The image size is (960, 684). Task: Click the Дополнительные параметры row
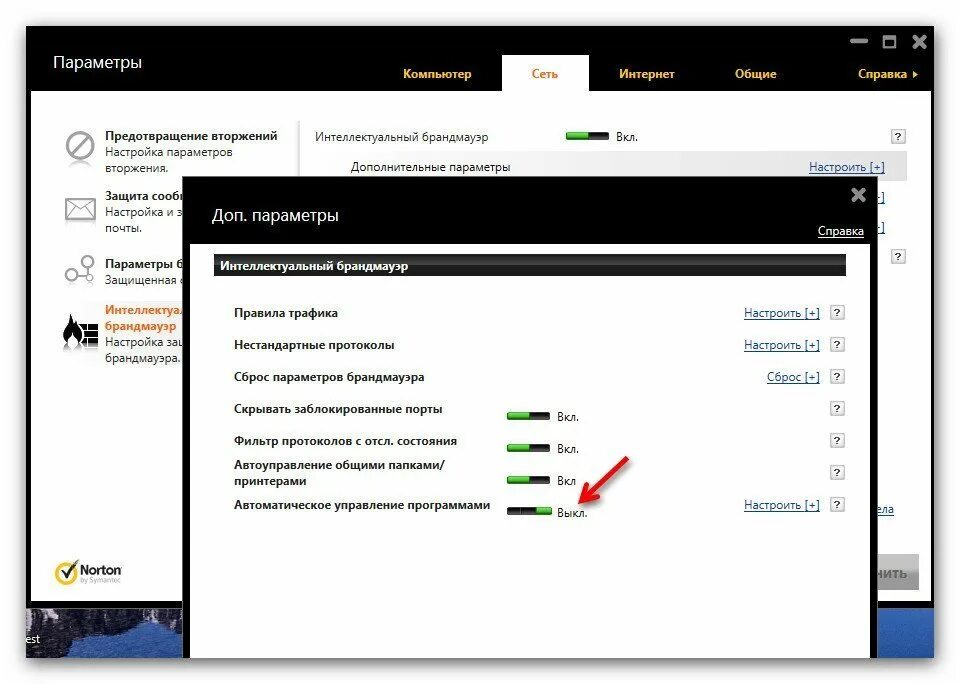point(603,167)
